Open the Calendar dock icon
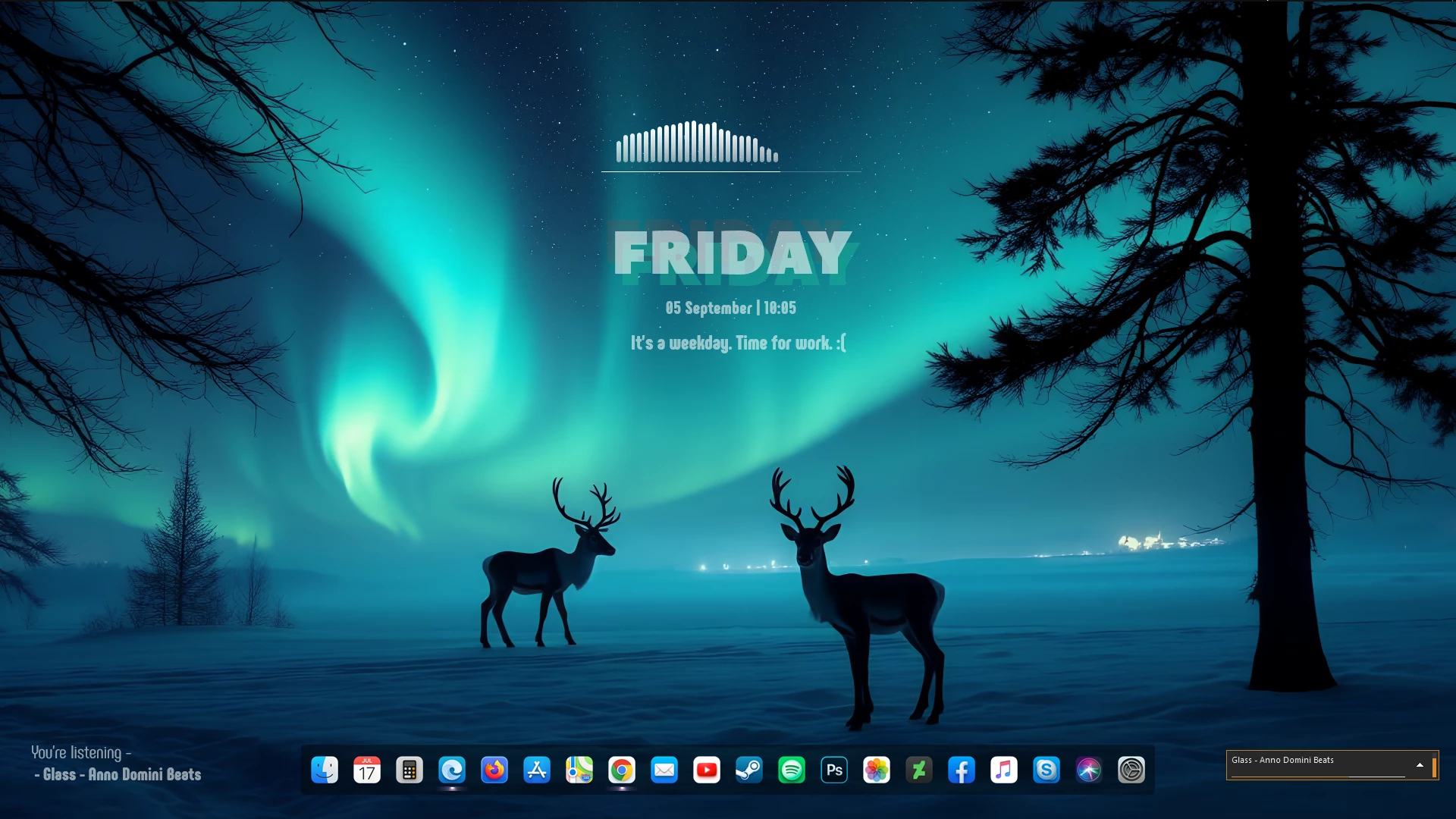This screenshot has width=1456, height=819. click(367, 770)
